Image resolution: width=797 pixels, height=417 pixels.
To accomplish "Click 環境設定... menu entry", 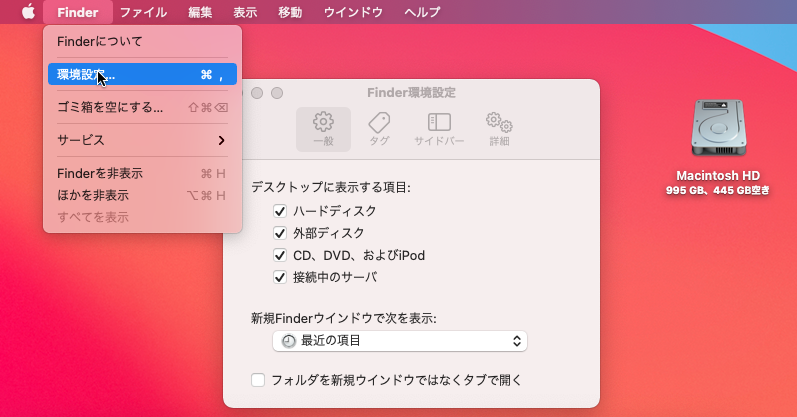I will [x=141, y=74].
